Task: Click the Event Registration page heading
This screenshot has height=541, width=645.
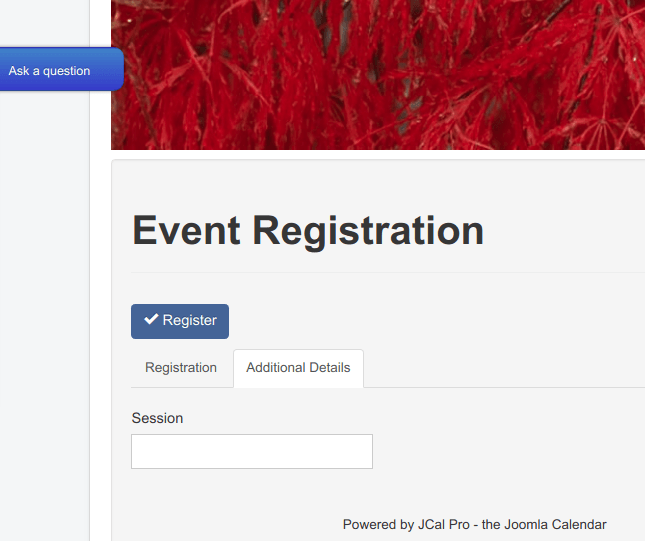Action: point(308,230)
